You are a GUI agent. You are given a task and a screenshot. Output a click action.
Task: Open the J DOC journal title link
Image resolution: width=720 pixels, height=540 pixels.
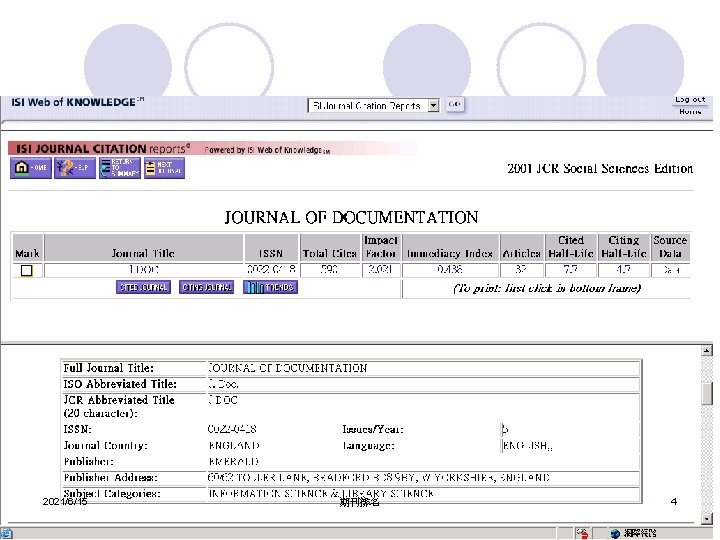tap(144, 270)
